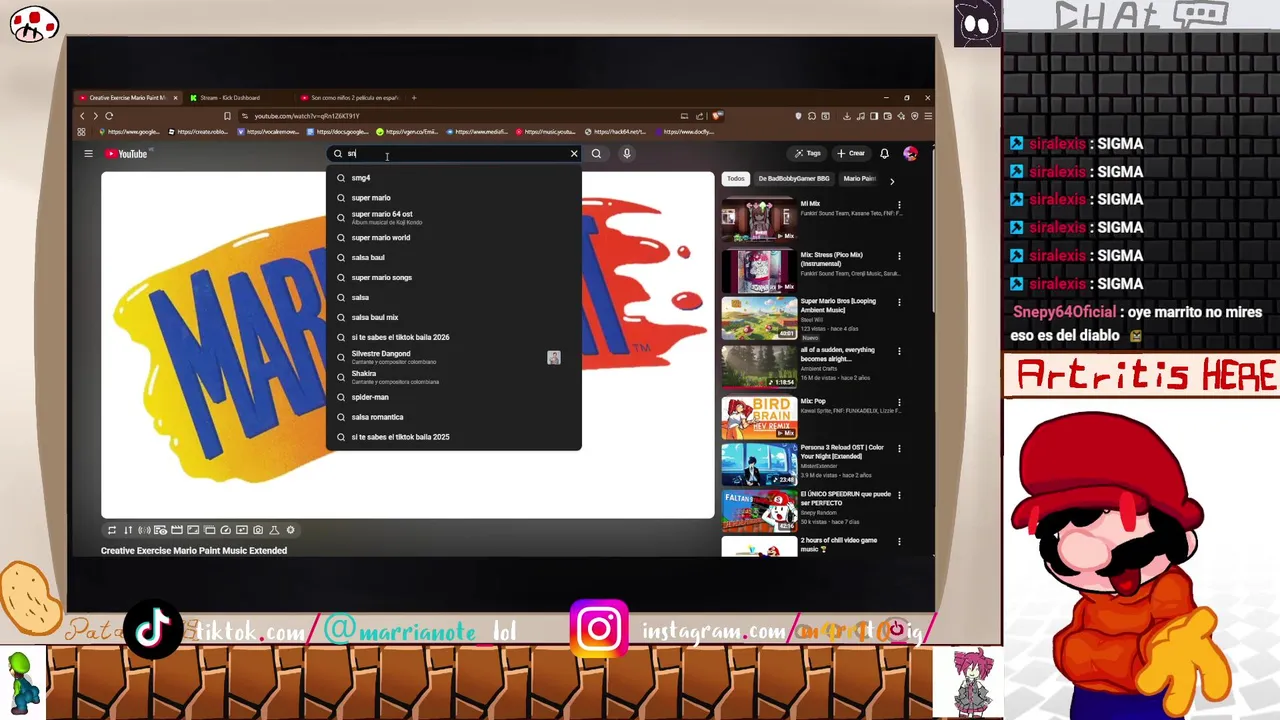
Task: Select the "Todos" filter chip
Action: point(735,179)
